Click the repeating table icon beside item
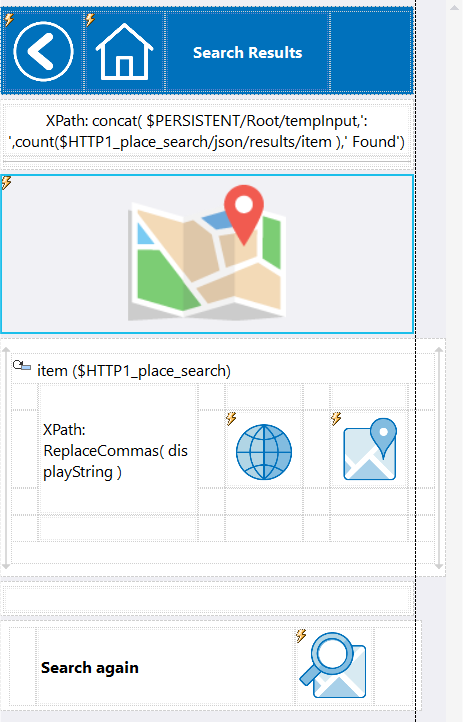463x722 pixels. [22, 366]
